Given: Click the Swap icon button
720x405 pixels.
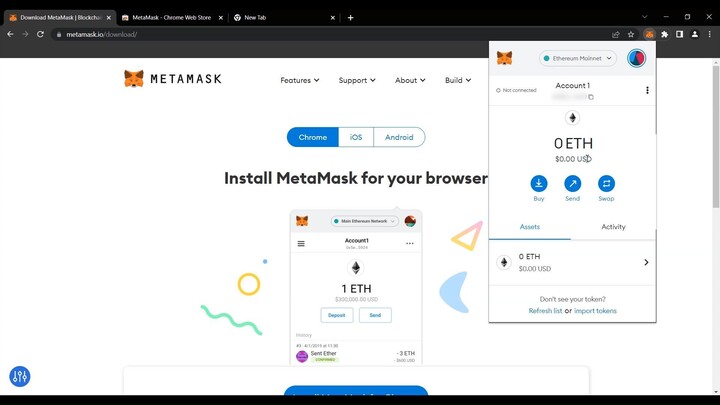Looking at the screenshot, I should (606, 184).
